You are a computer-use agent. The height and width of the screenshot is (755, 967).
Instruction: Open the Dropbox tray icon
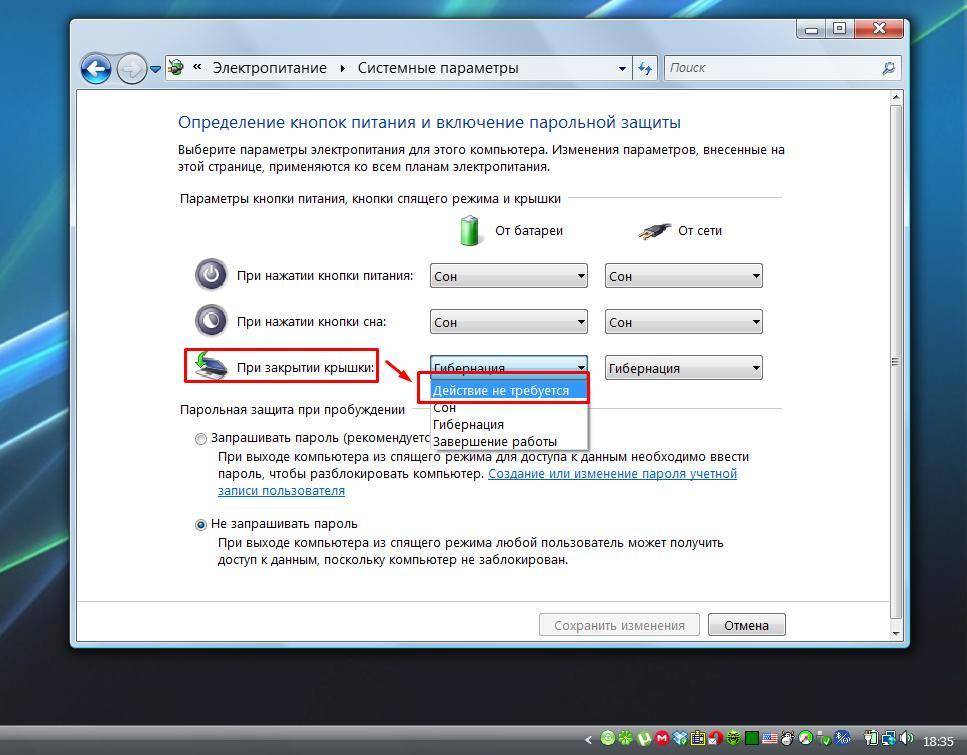click(680, 737)
